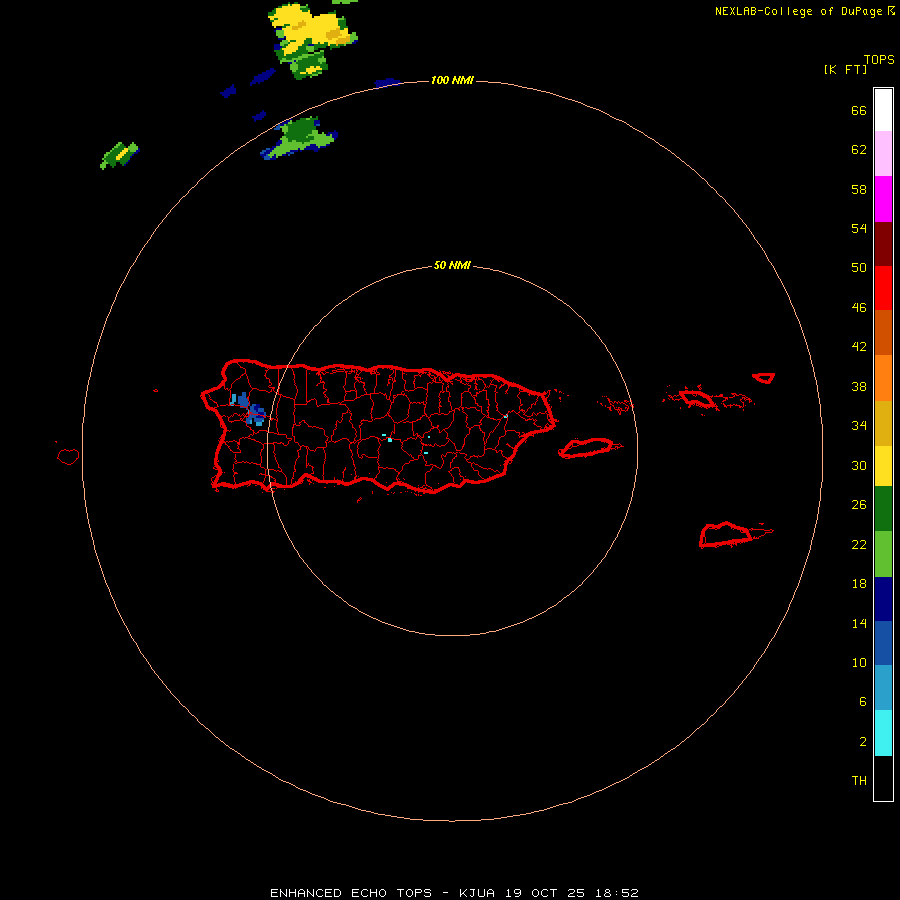
Task: Click the Mona Island outline to the west
Action: tap(68, 456)
